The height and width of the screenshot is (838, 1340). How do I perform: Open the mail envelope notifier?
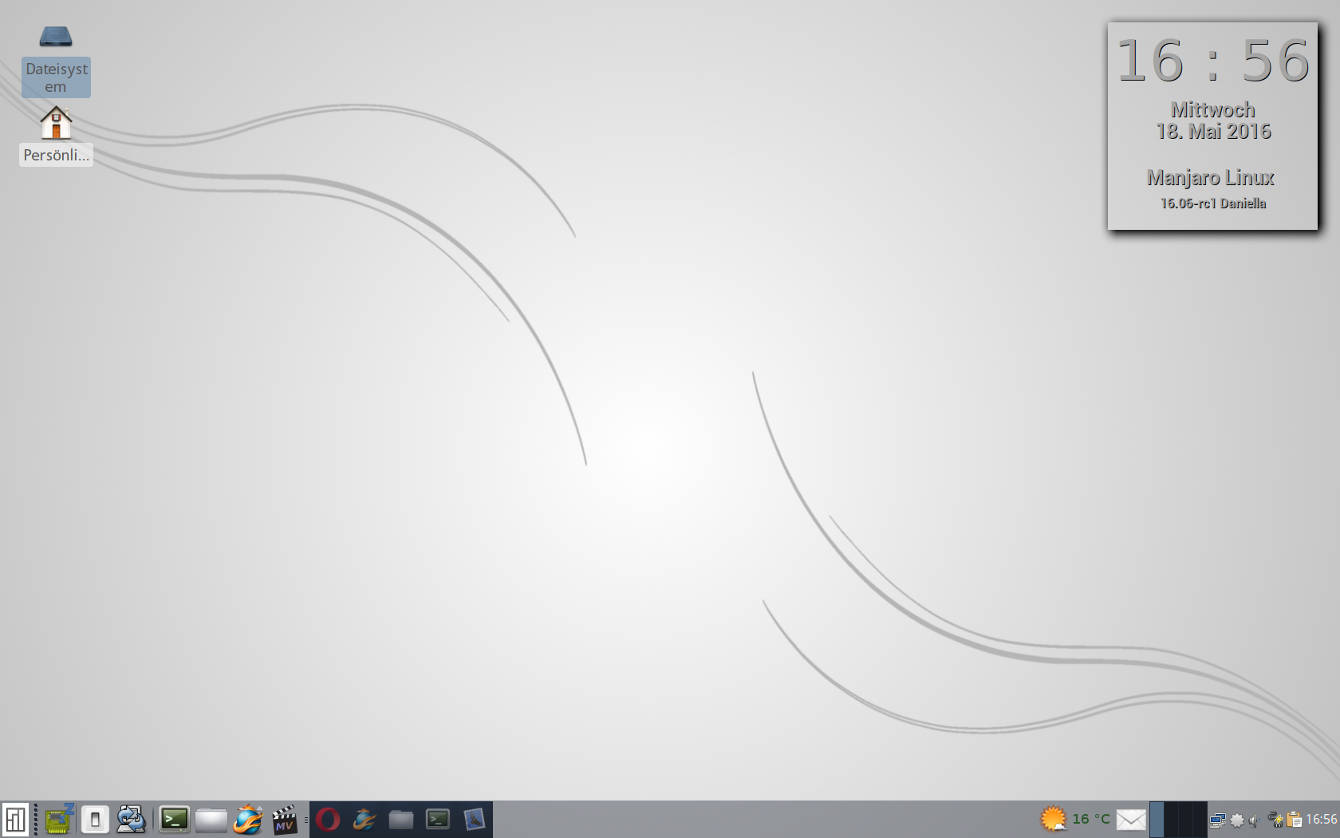pos(1131,820)
